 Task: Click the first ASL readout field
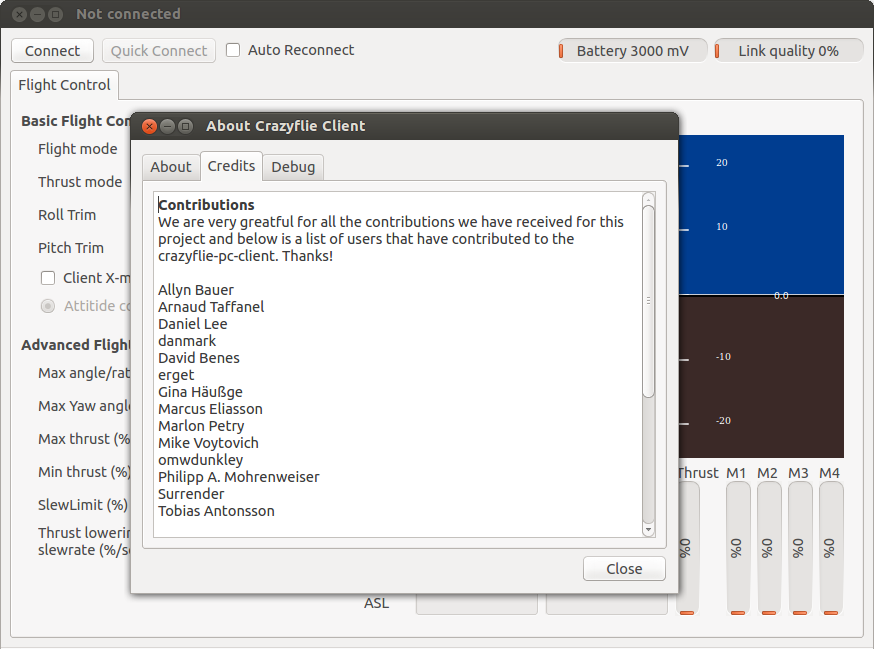(477, 604)
